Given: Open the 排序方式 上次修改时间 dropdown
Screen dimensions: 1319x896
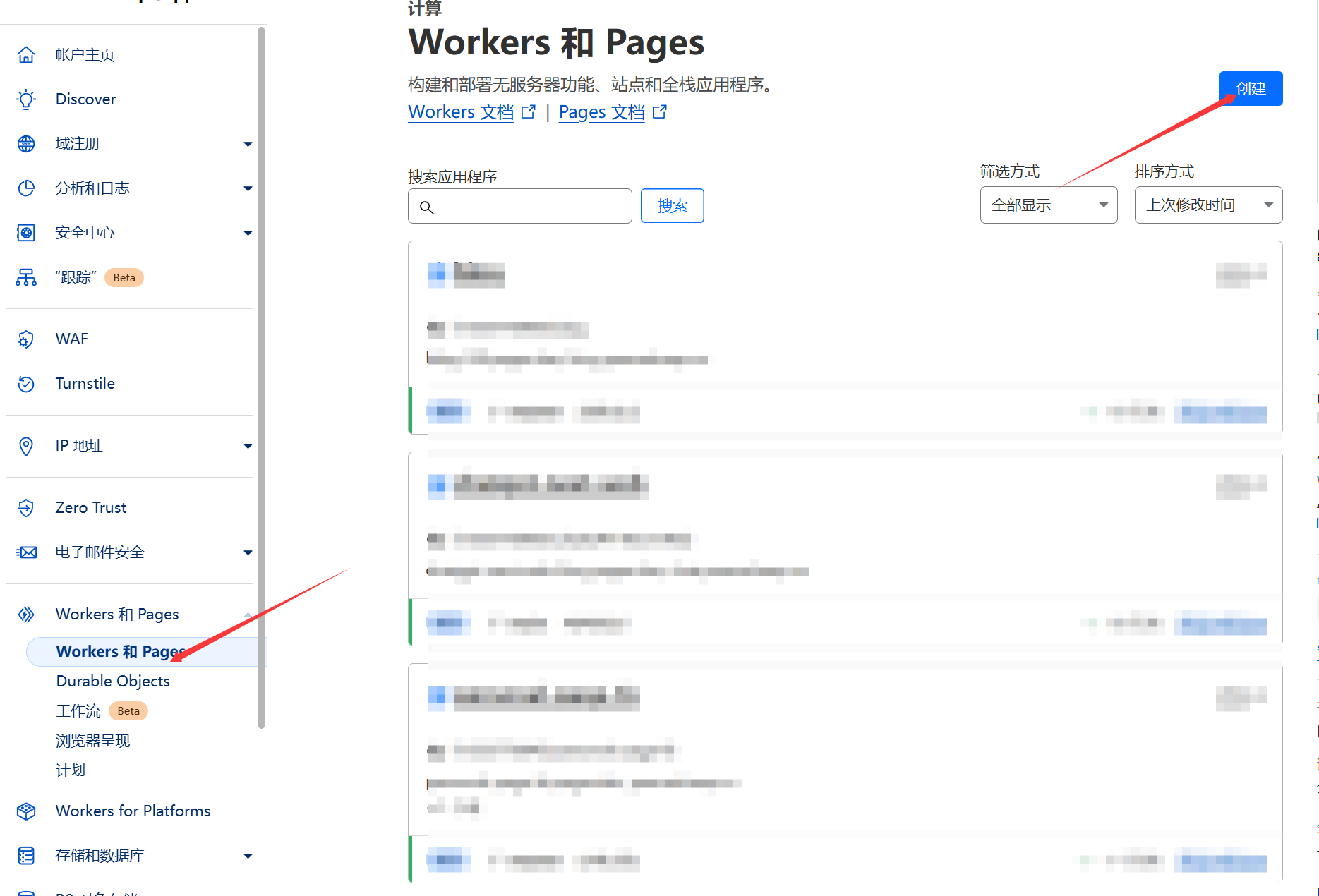Looking at the screenshot, I should (1208, 205).
